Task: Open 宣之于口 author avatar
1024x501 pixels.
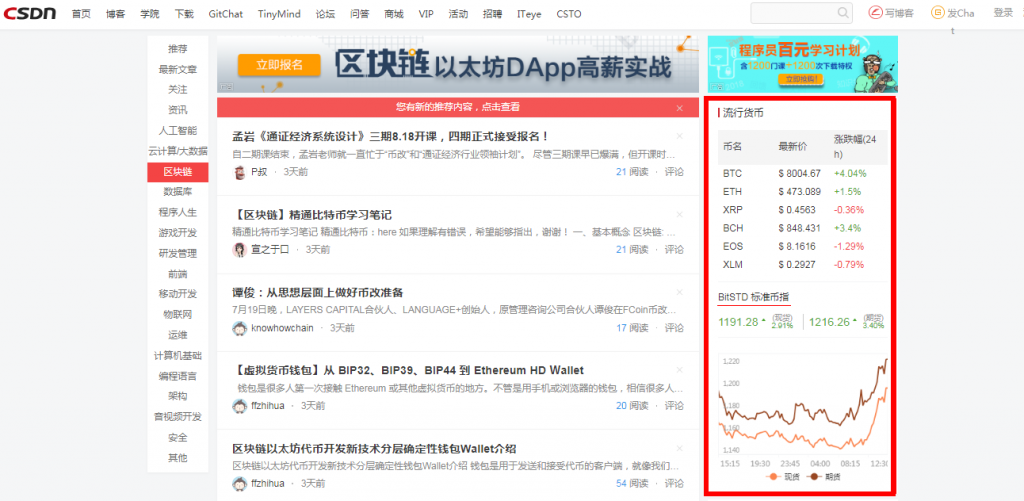Action: click(x=240, y=250)
